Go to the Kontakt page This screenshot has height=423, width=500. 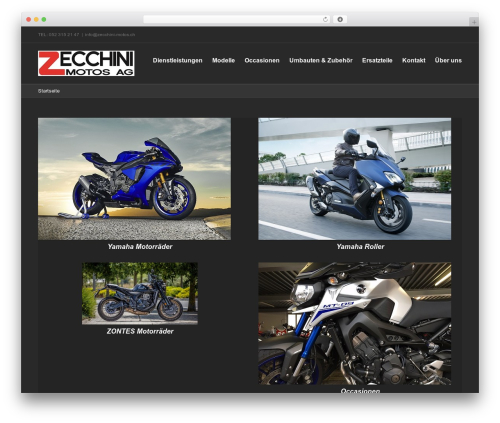(414, 60)
